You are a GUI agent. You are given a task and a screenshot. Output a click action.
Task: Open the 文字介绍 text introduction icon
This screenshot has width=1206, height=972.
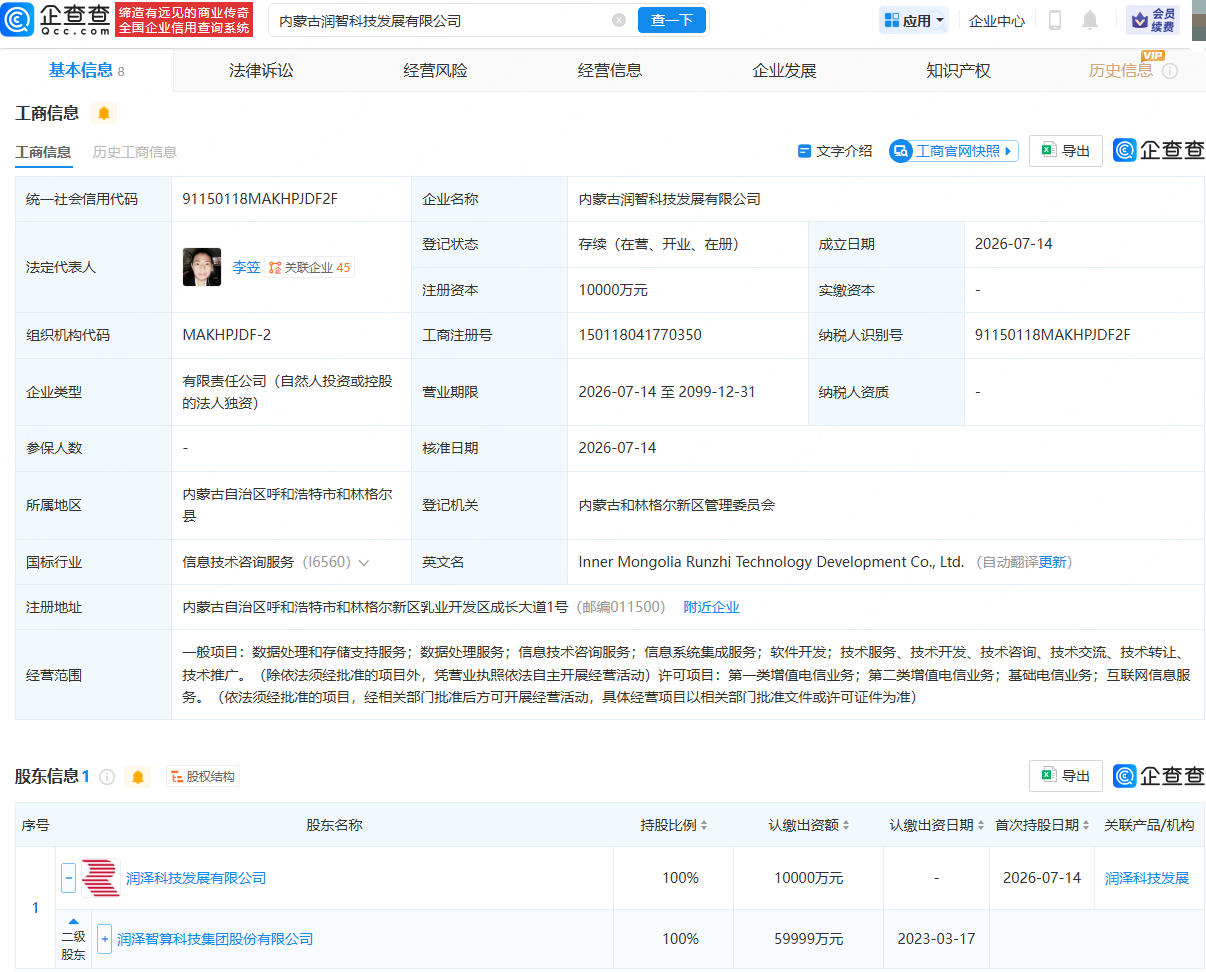(835, 151)
